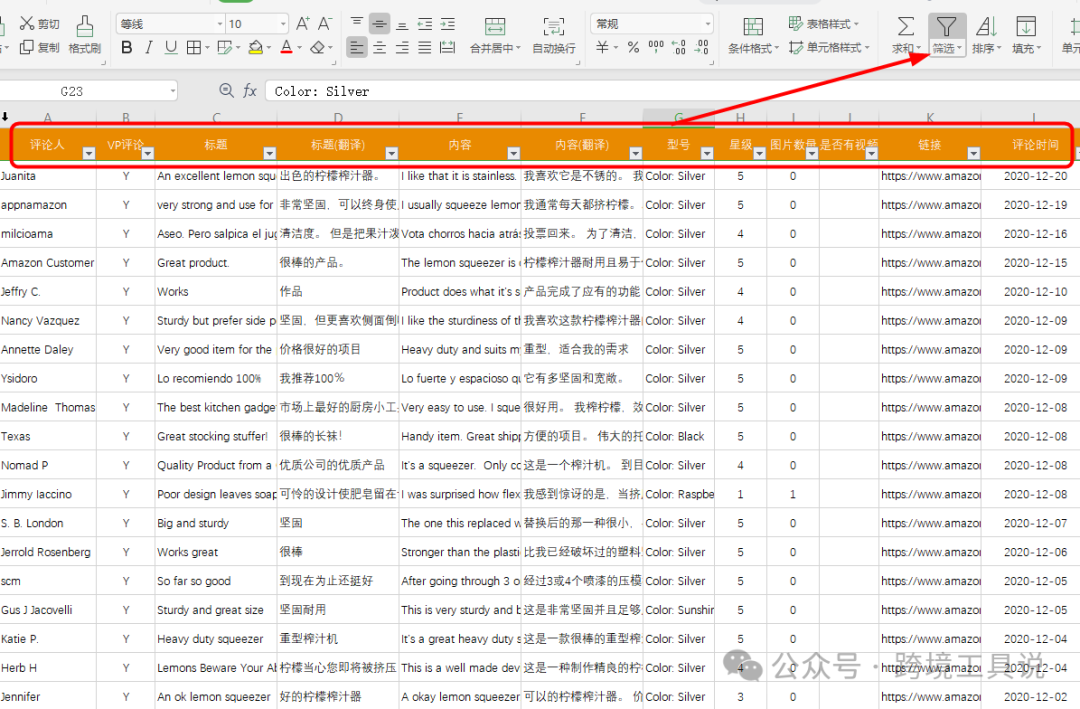Open Amazon link in Jeffry C. row
The image size is (1080, 709).
click(930, 292)
